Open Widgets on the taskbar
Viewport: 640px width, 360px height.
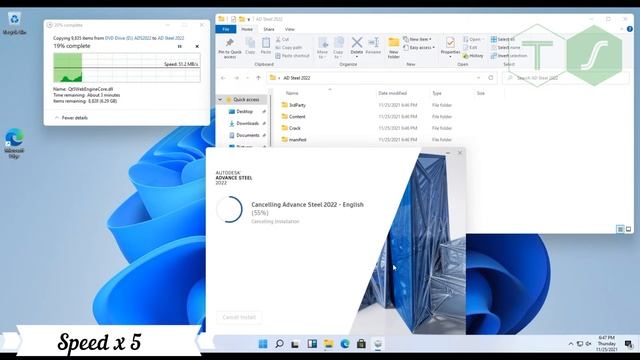(312, 344)
